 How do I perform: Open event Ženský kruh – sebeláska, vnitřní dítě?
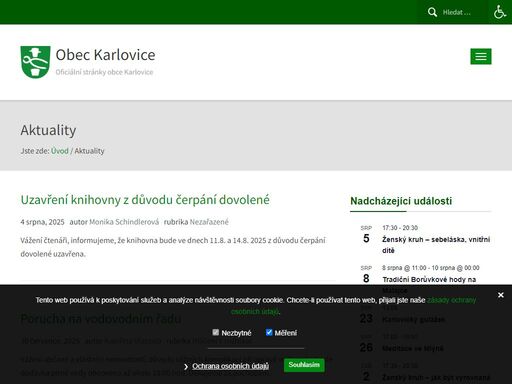pos(436,245)
